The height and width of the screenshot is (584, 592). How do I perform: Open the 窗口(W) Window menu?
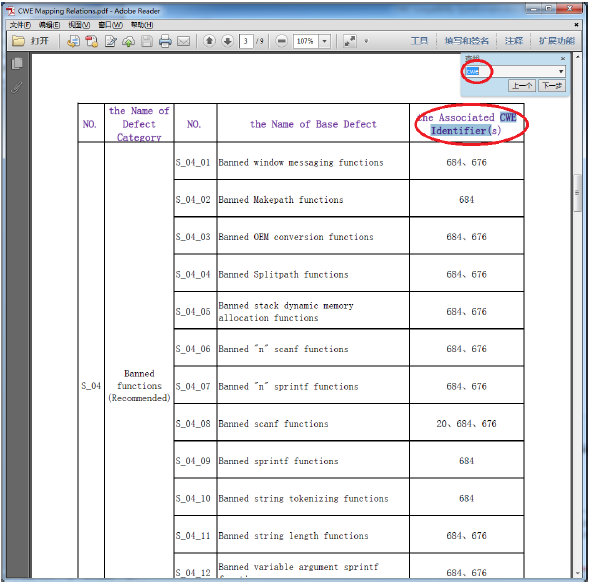point(110,25)
